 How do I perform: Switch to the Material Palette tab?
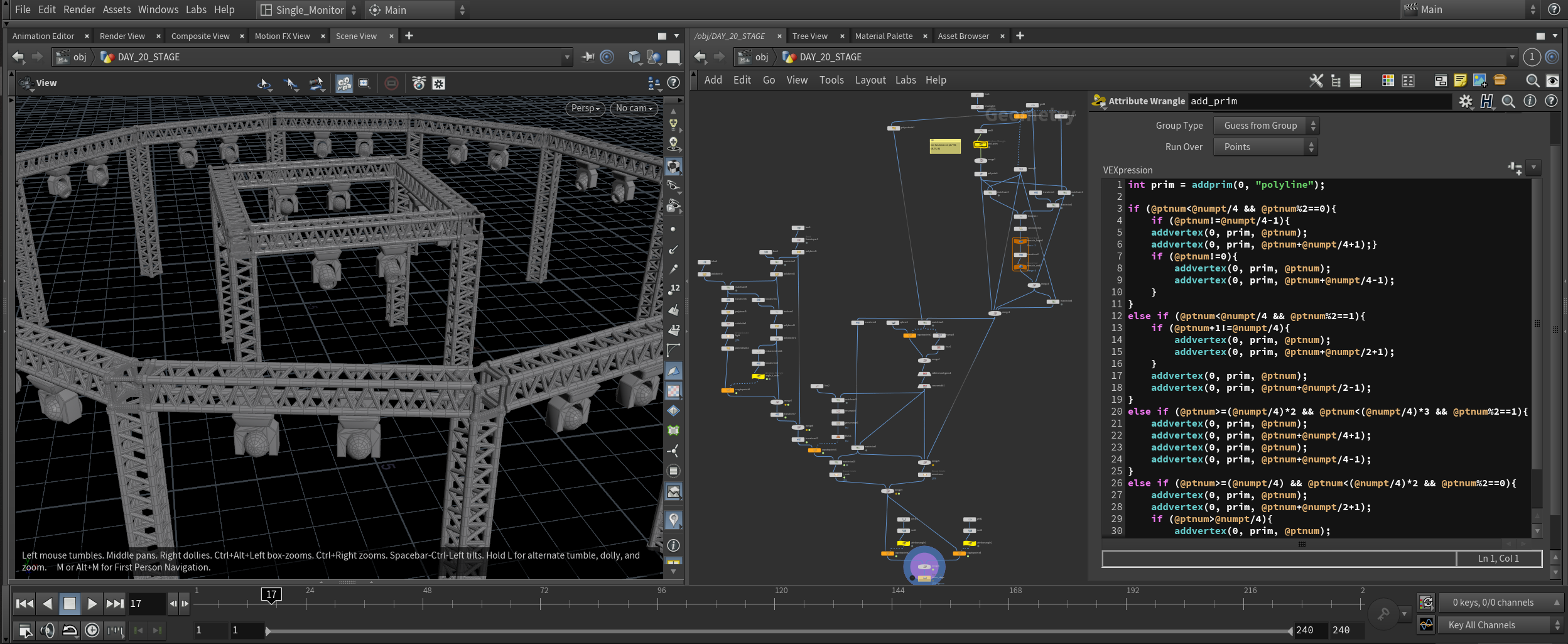[x=884, y=36]
